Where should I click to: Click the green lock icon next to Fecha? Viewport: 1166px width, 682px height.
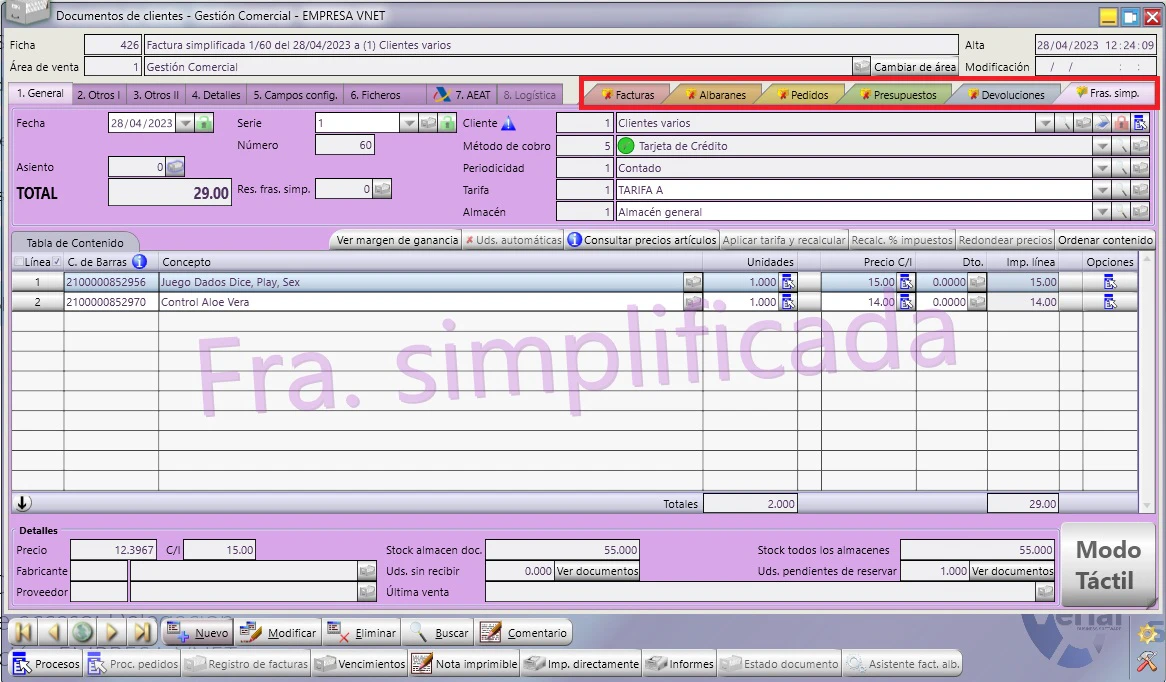pyautogui.click(x=204, y=123)
